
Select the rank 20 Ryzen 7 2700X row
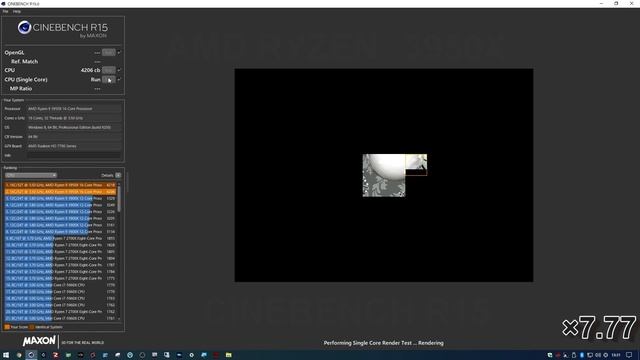click(60, 311)
